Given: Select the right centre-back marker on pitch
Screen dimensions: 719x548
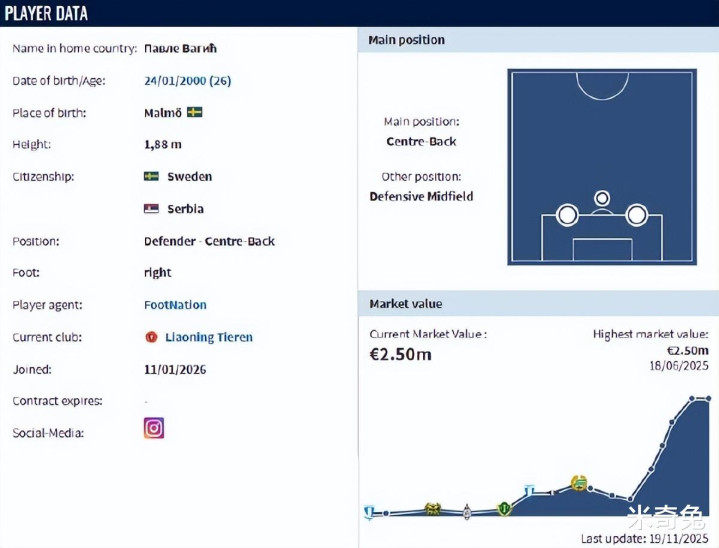Looking at the screenshot, I should [636, 214].
